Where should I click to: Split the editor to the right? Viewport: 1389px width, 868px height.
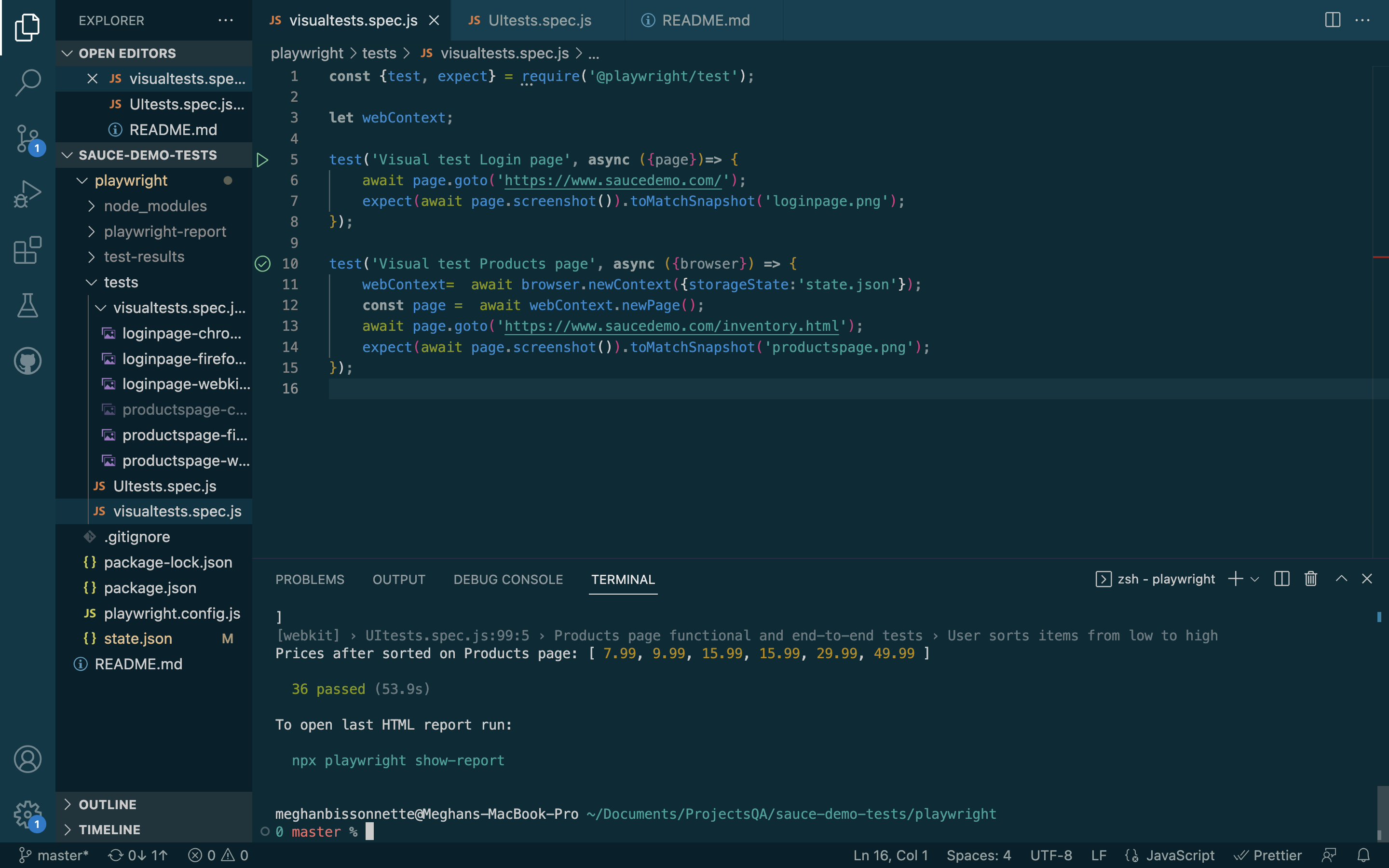(x=1332, y=20)
